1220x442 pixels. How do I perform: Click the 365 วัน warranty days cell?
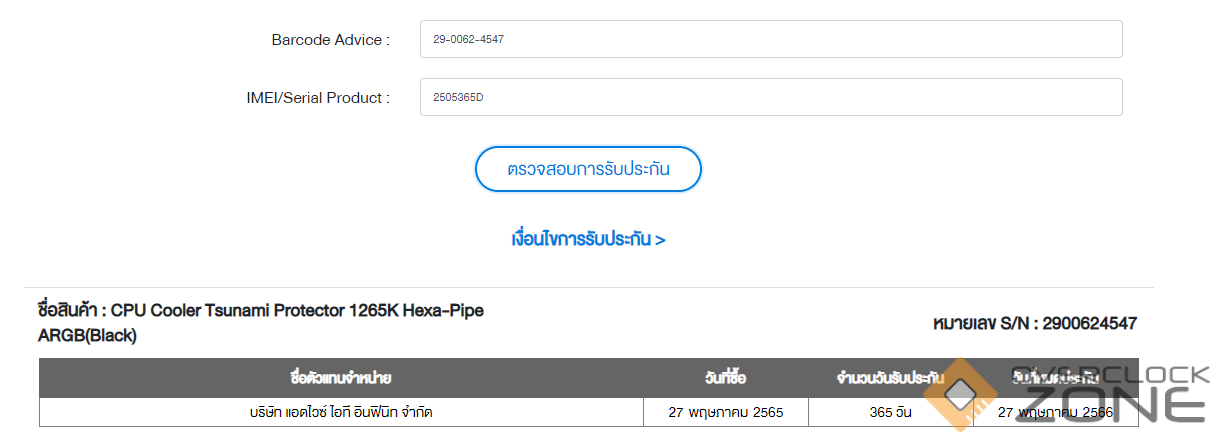pos(890,411)
